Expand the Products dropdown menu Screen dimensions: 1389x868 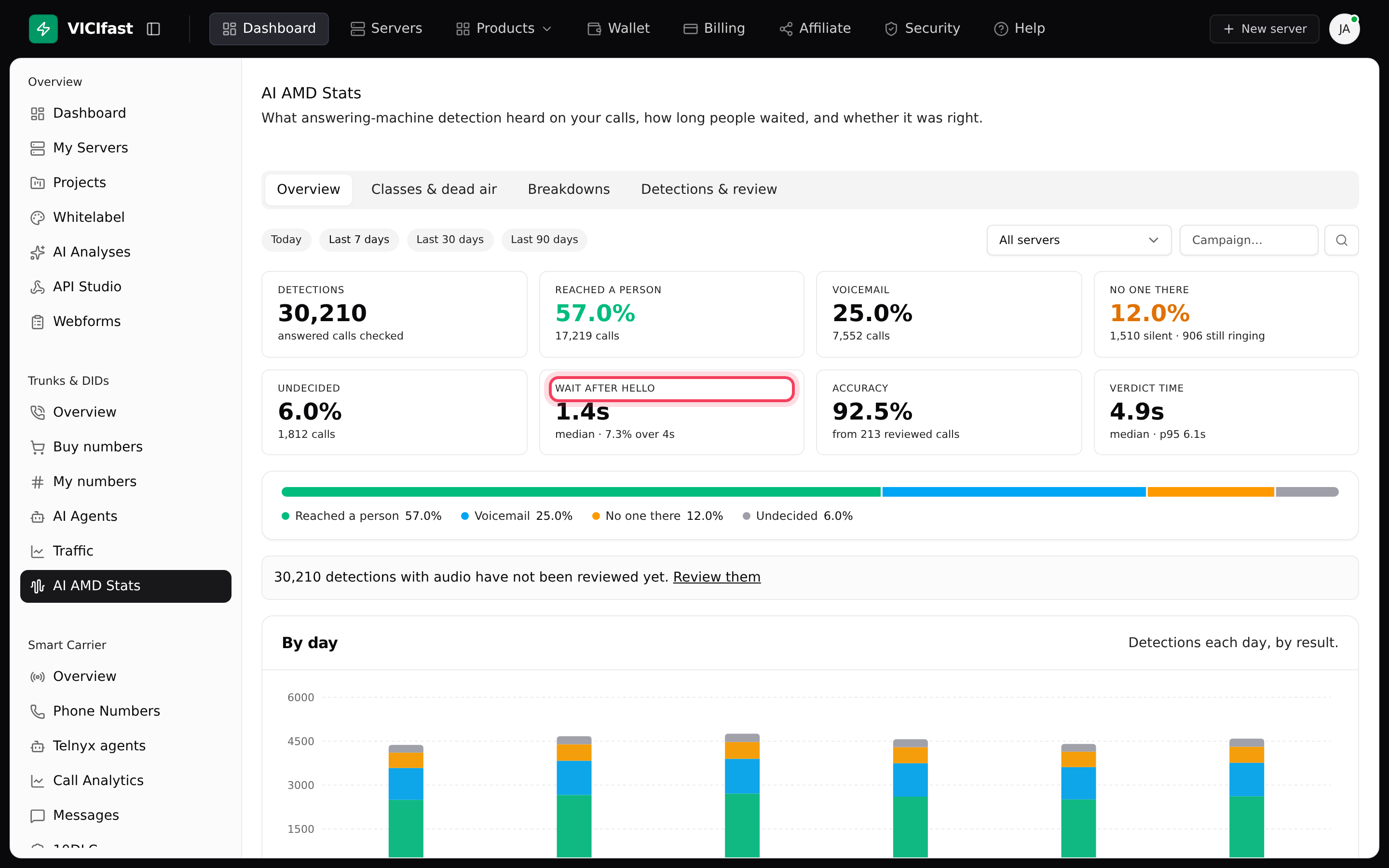coord(504,29)
